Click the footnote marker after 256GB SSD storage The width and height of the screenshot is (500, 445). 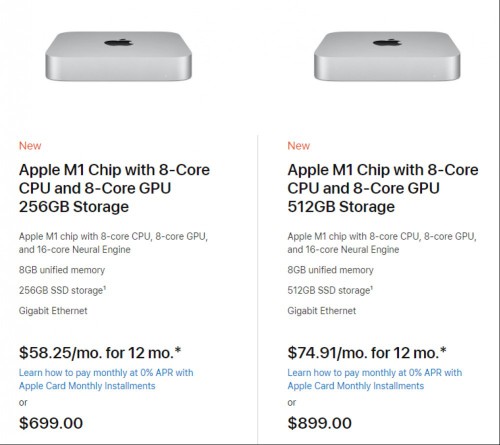click(x=104, y=287)
